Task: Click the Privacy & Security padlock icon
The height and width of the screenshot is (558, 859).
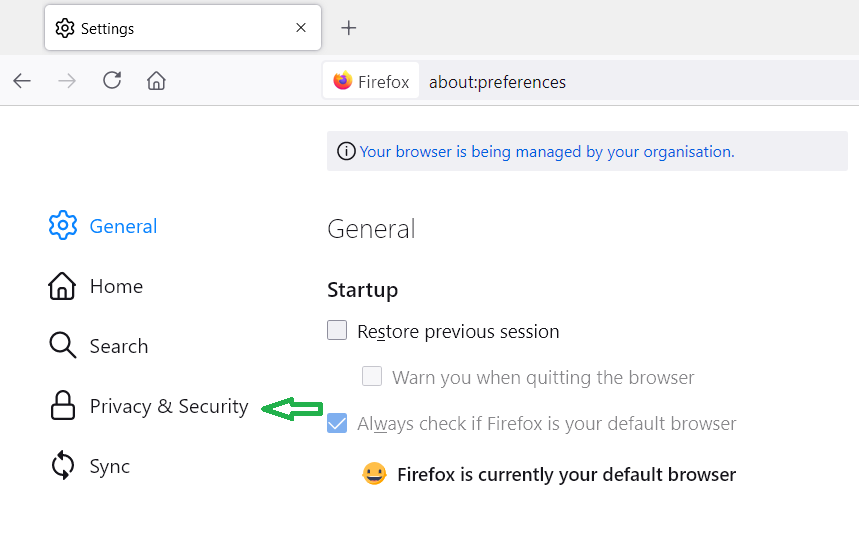Action: click(x=62, y=405)
